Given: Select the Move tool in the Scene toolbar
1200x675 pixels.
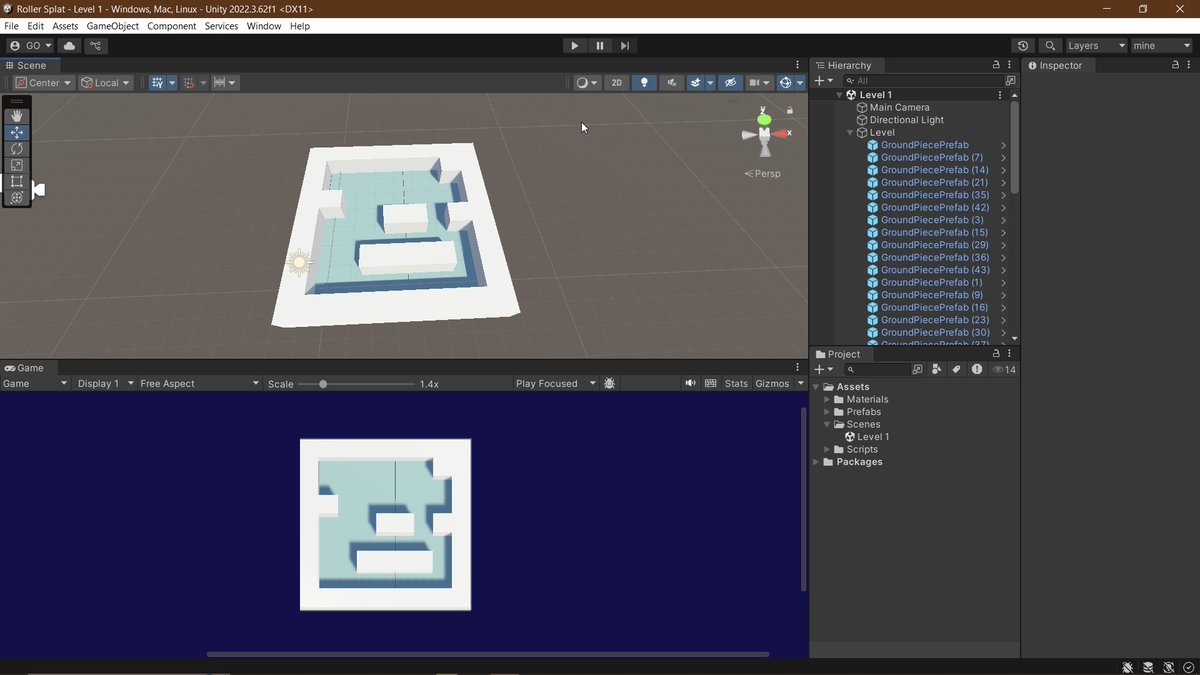Looking at the screenshot, I should click(17, 132).
